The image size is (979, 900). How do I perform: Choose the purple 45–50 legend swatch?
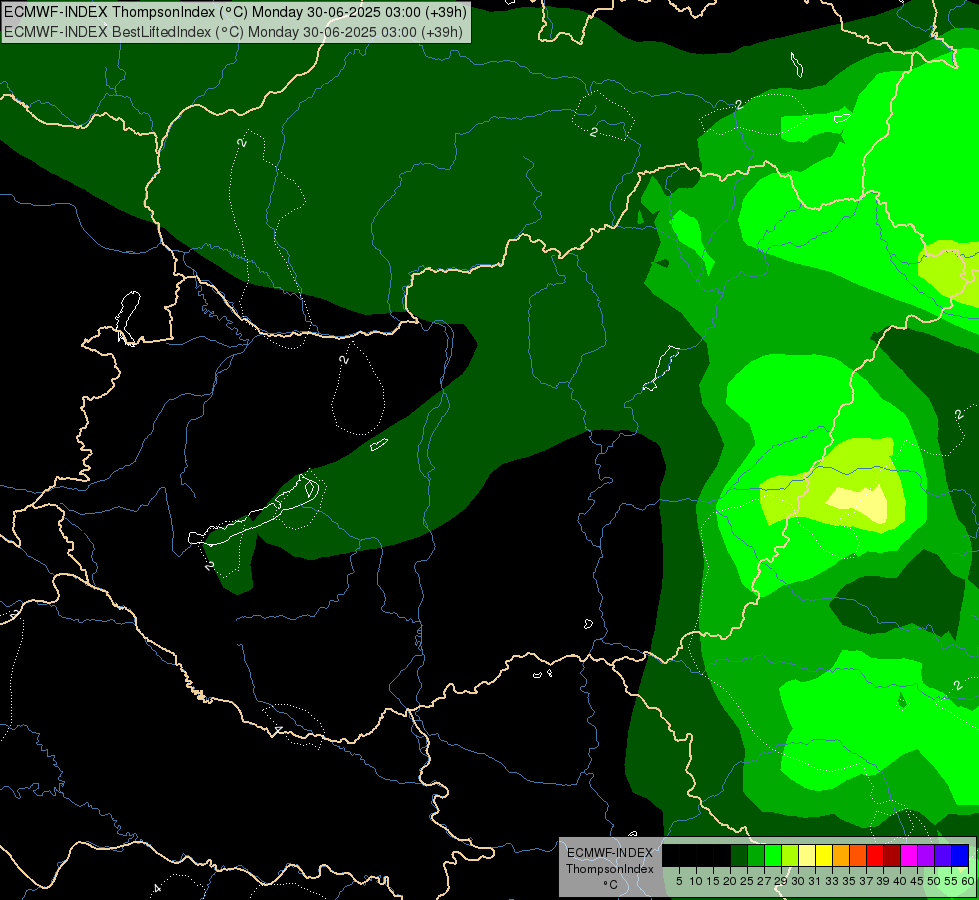click(x=926, y=856)
